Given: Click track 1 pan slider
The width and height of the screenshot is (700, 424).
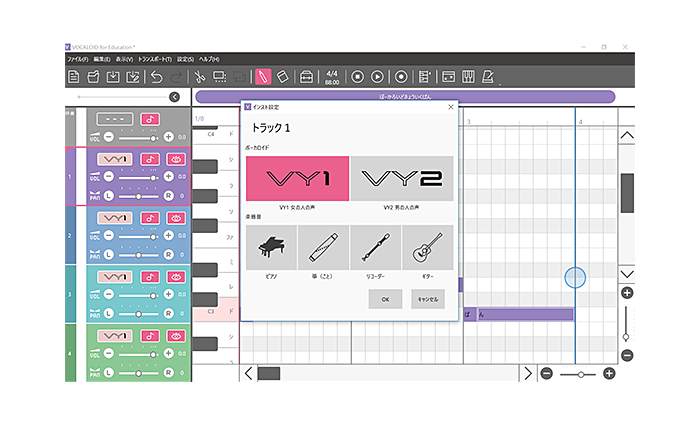Looking at the screenshot, I should click(138, 196).
